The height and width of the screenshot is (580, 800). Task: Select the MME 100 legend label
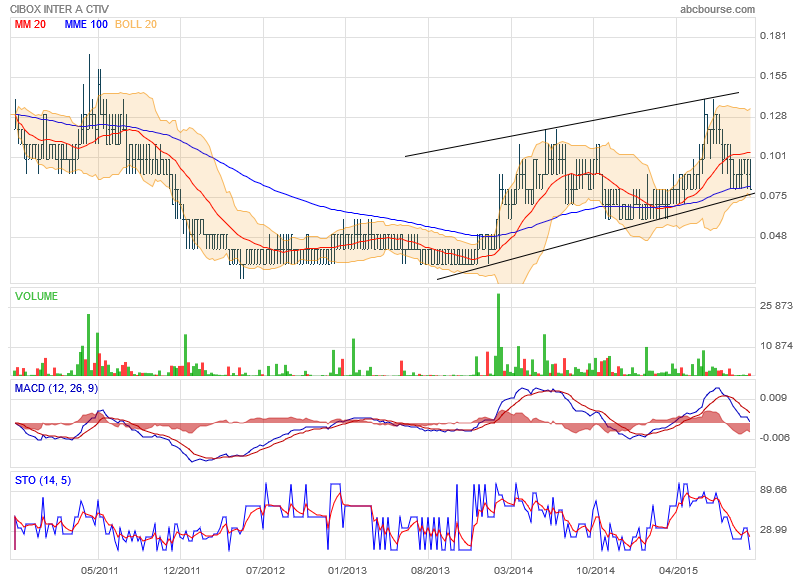(x=86, y=24)
